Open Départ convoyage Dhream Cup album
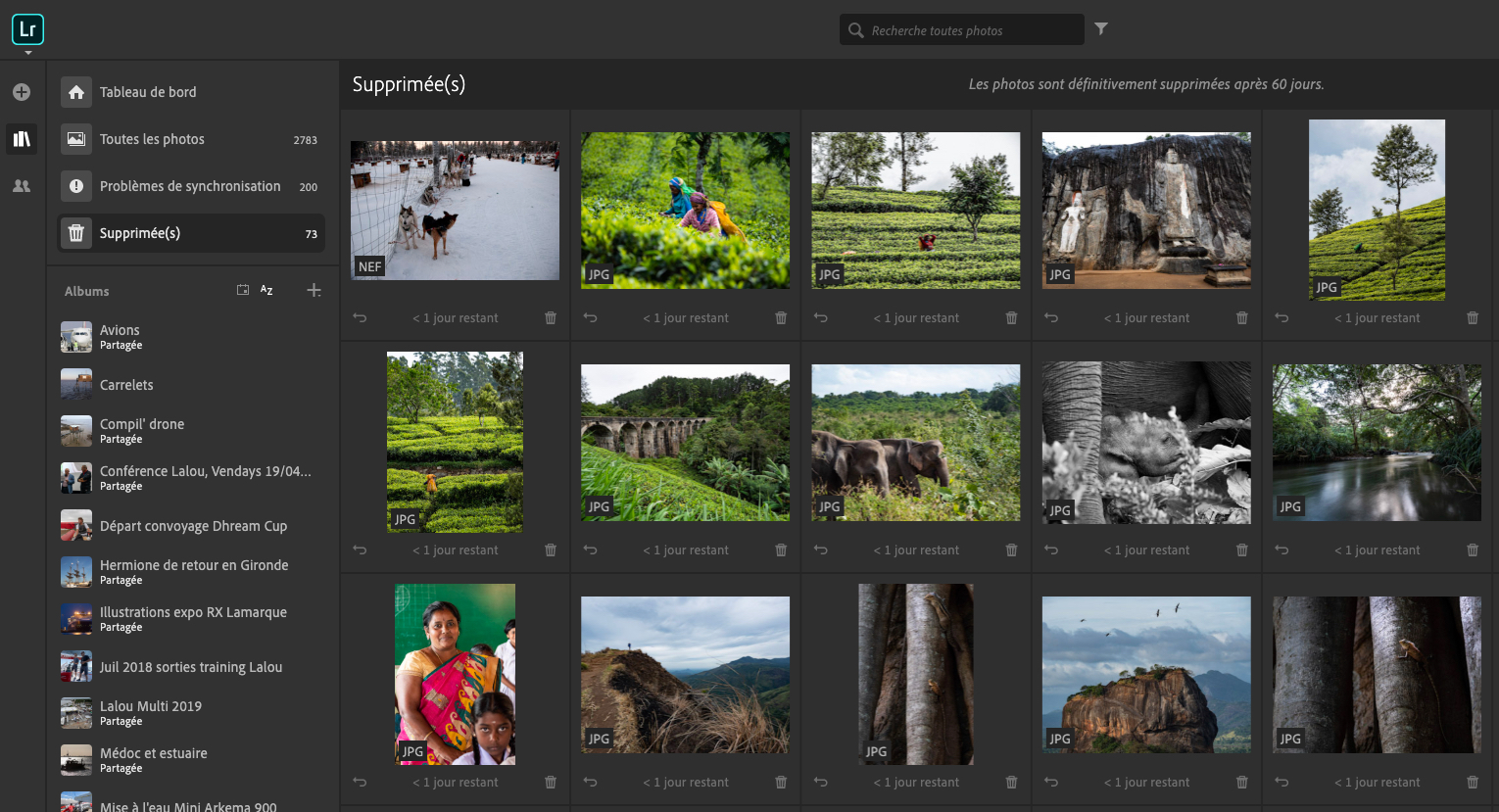The image size is (1499, 812). pyautogui.click(x=191, y=526)
